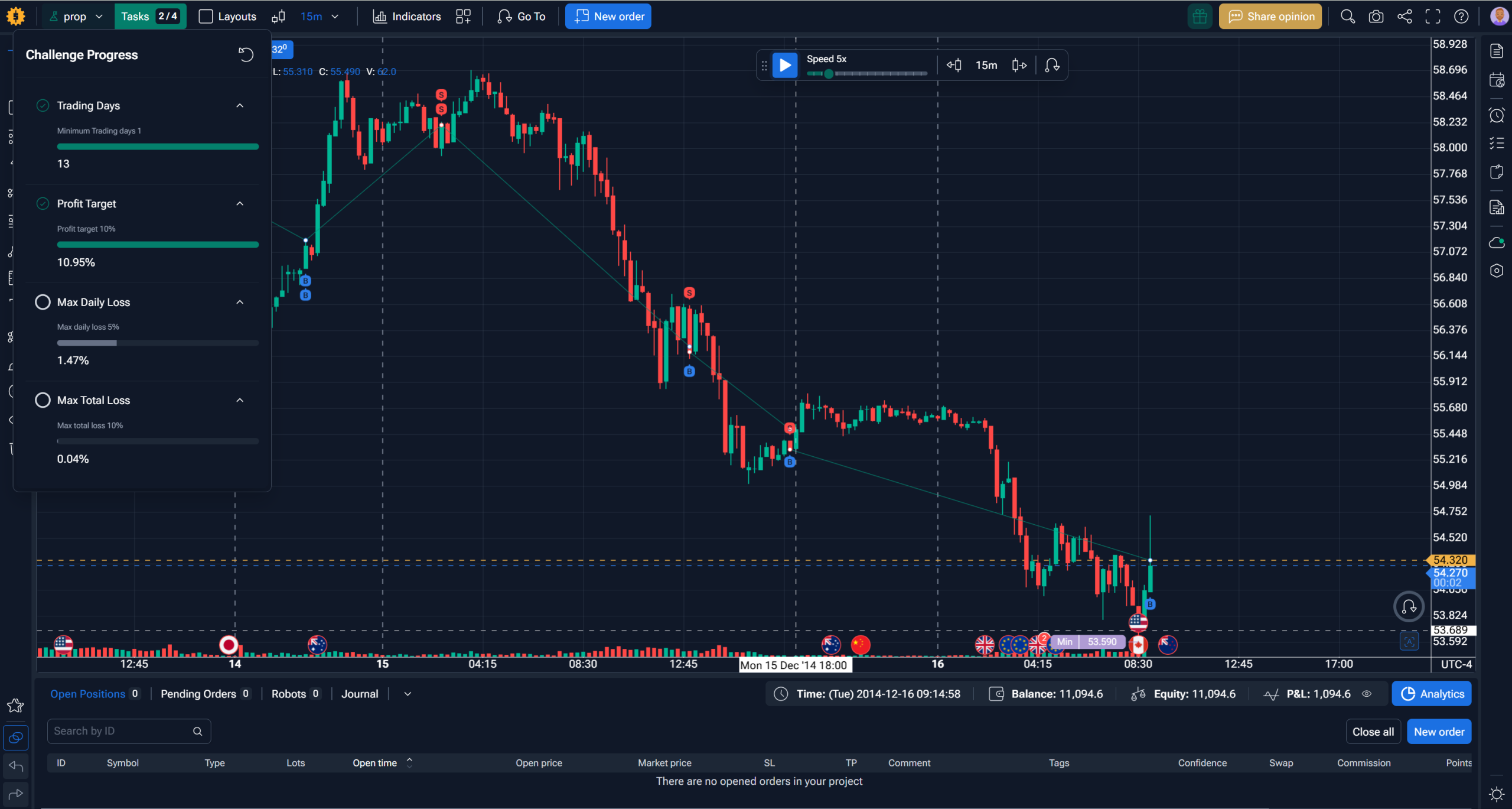Image resolution: width=1512 pixels, height=809 pixels.
Task: Open the notes document icon in right sidebar
Action: (1497, 51)
